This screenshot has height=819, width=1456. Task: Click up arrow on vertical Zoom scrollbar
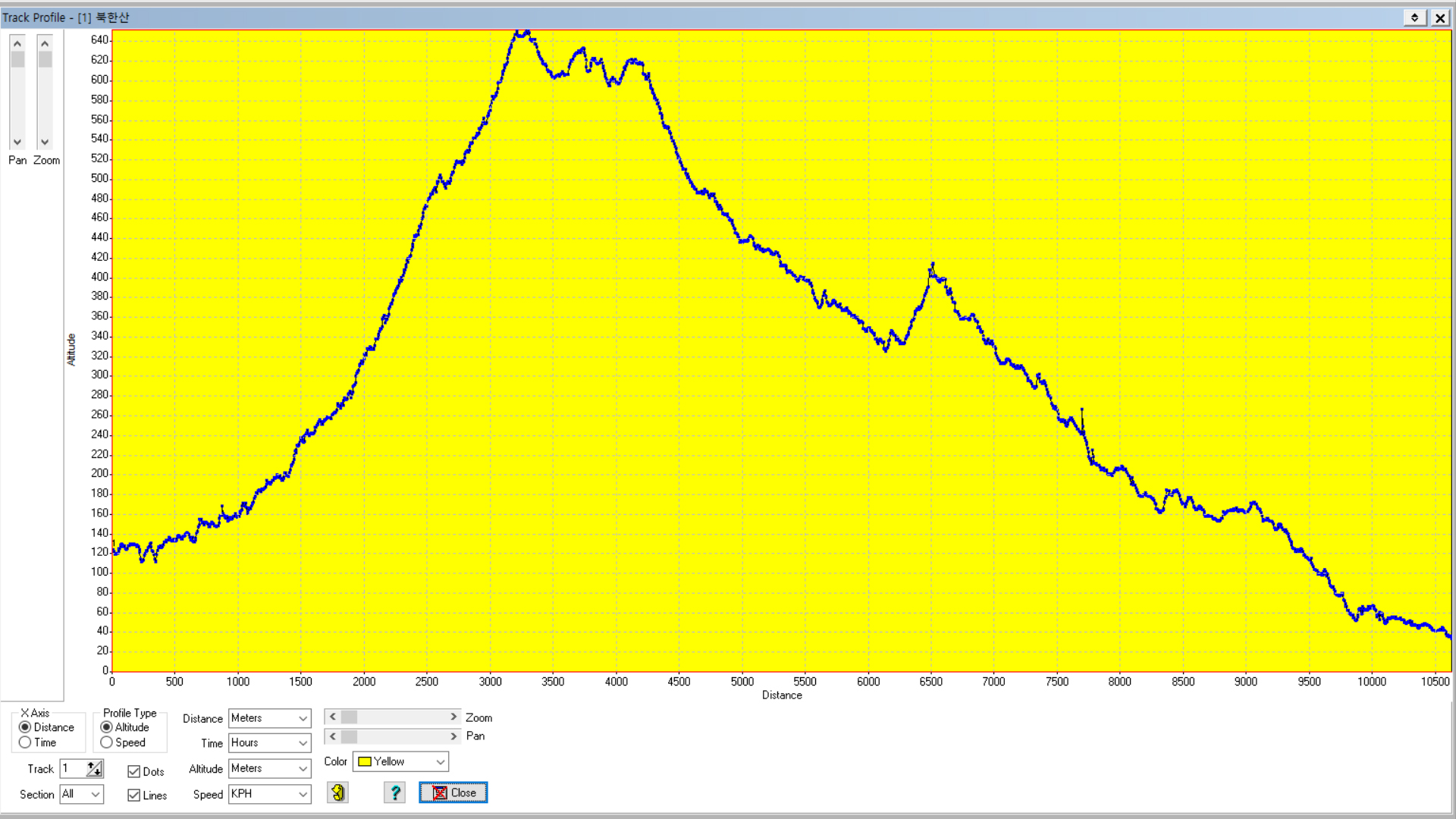click(x=45, y=43)
